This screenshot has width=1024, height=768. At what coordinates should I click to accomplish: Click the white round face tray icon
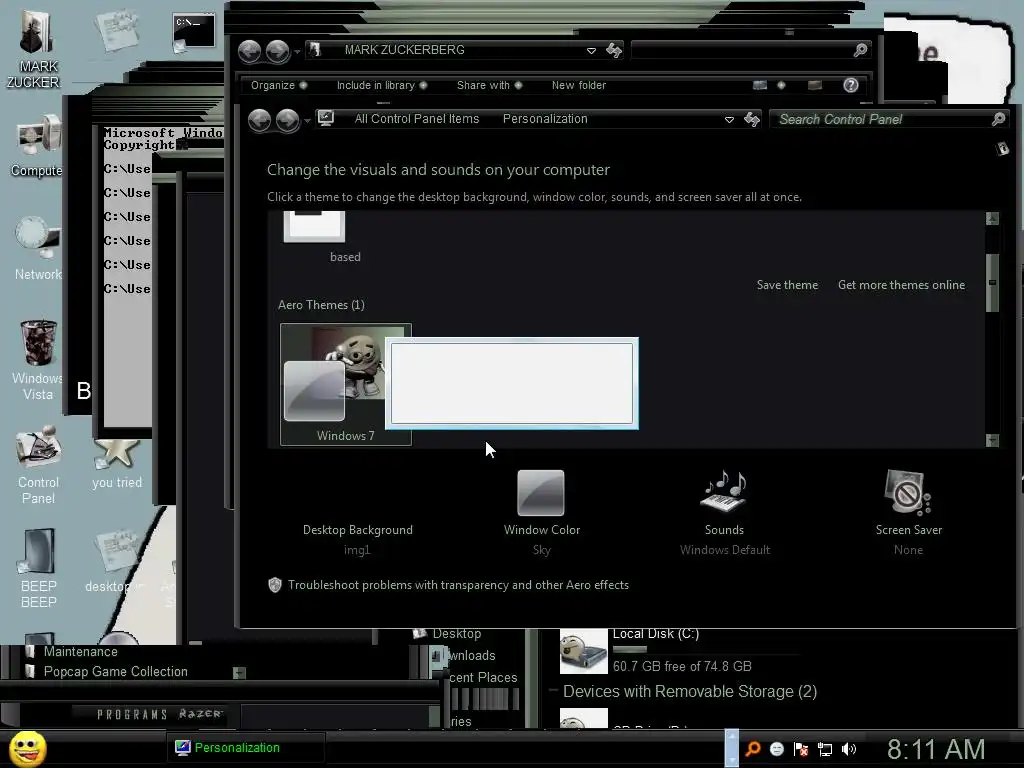(777, 749)
